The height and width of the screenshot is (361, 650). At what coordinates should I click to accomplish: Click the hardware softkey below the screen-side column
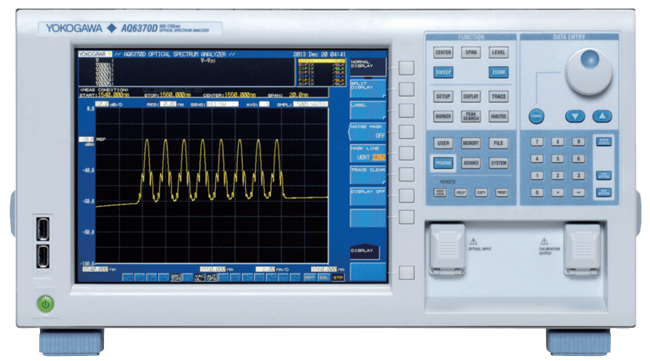pos(406,273)
